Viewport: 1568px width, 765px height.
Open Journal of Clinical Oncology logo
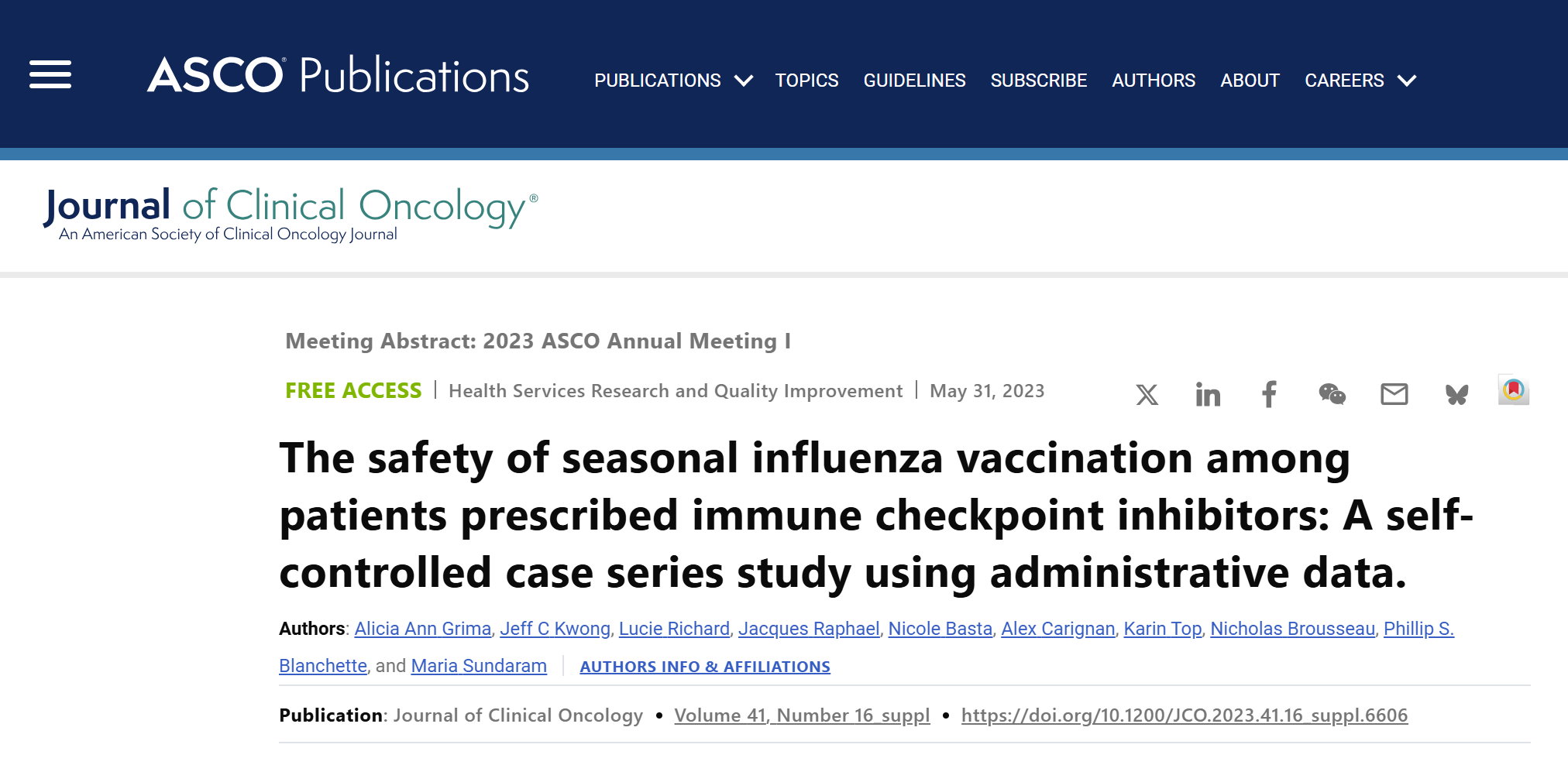point(291,214)
